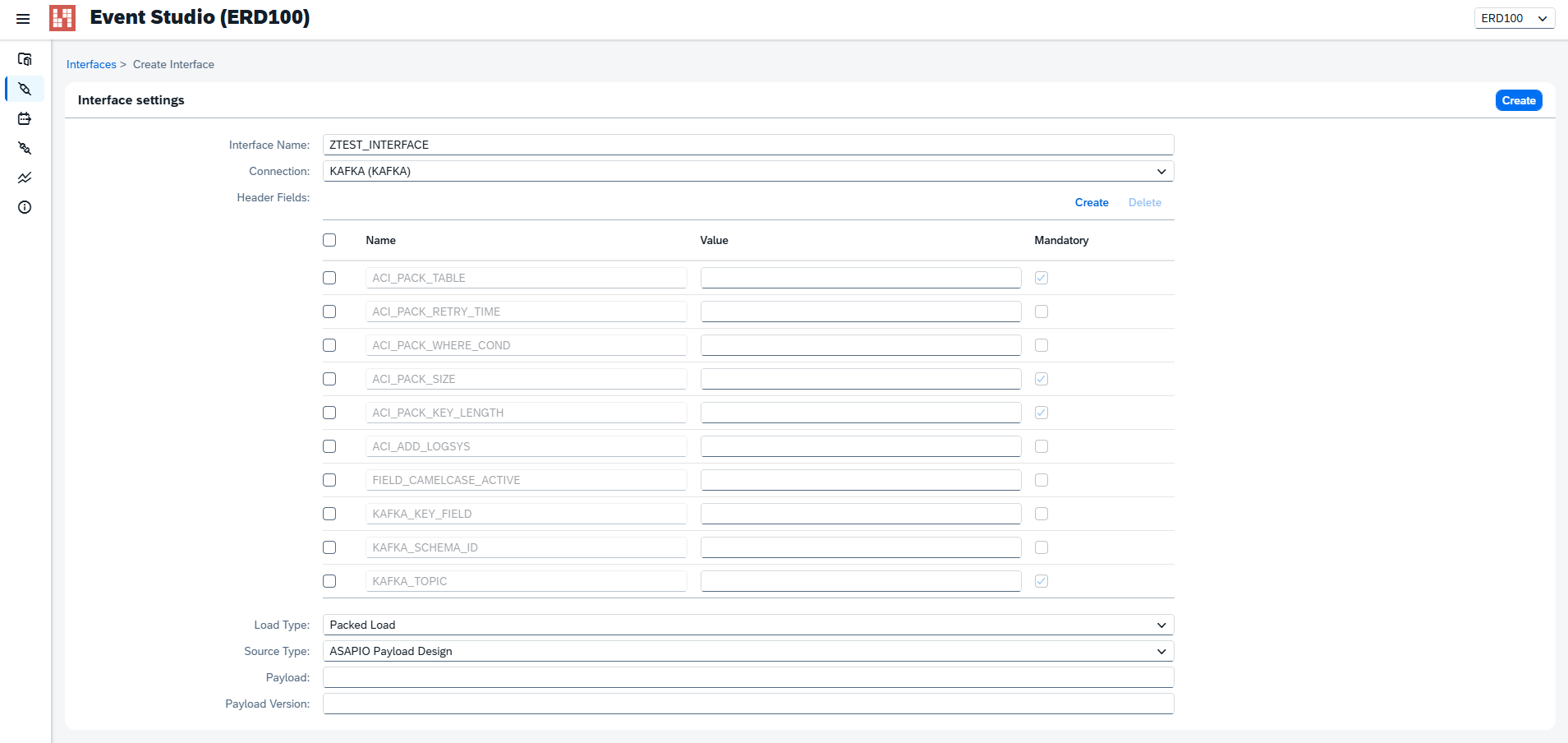The image size is (1568, 743).
Task: Click the Payload input field
Action: tap(748, 677)
